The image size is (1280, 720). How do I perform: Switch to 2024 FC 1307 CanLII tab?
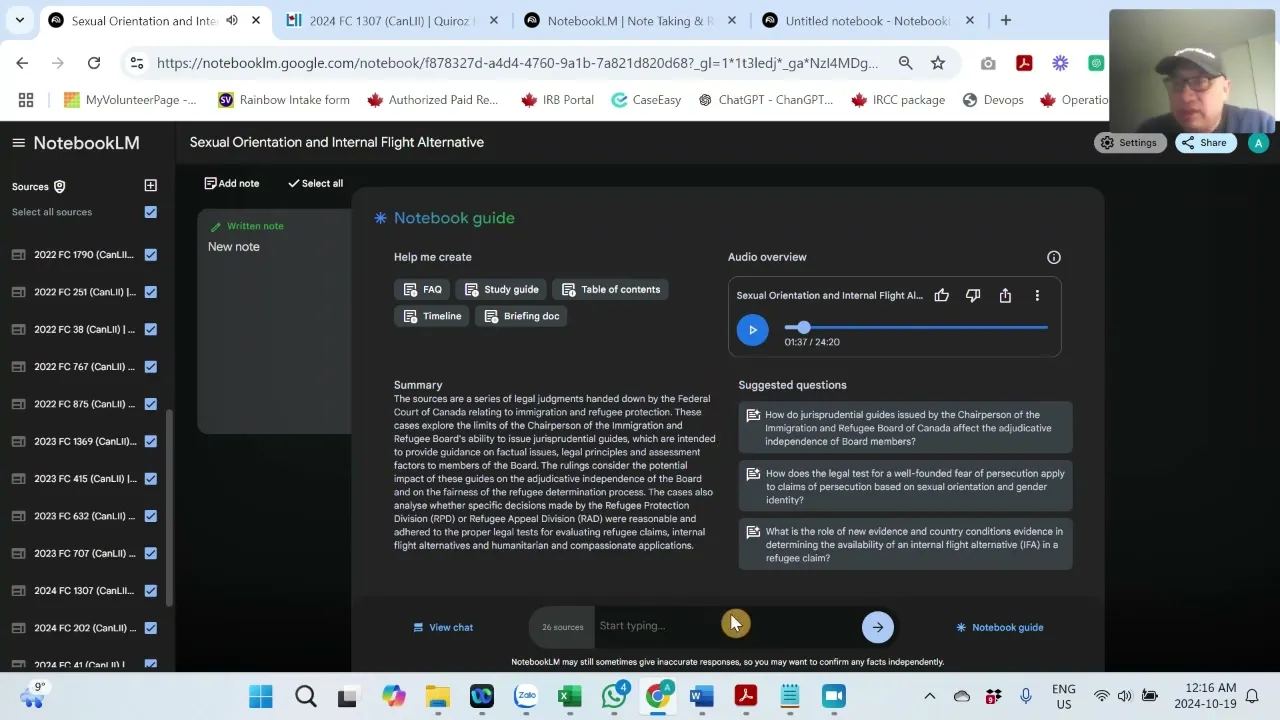click(x=392, y=20)
